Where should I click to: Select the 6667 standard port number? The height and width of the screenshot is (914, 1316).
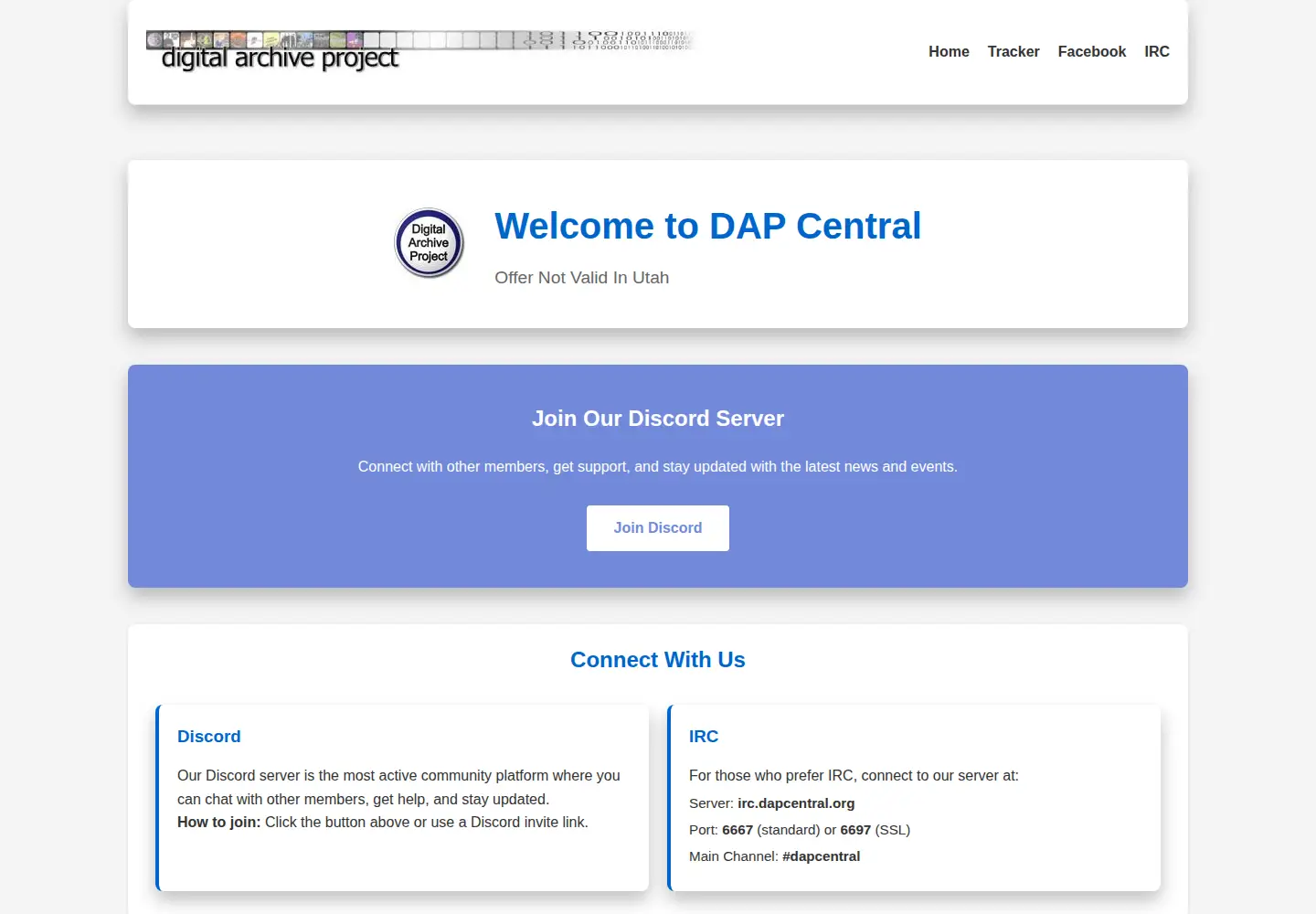click(738, 830)
